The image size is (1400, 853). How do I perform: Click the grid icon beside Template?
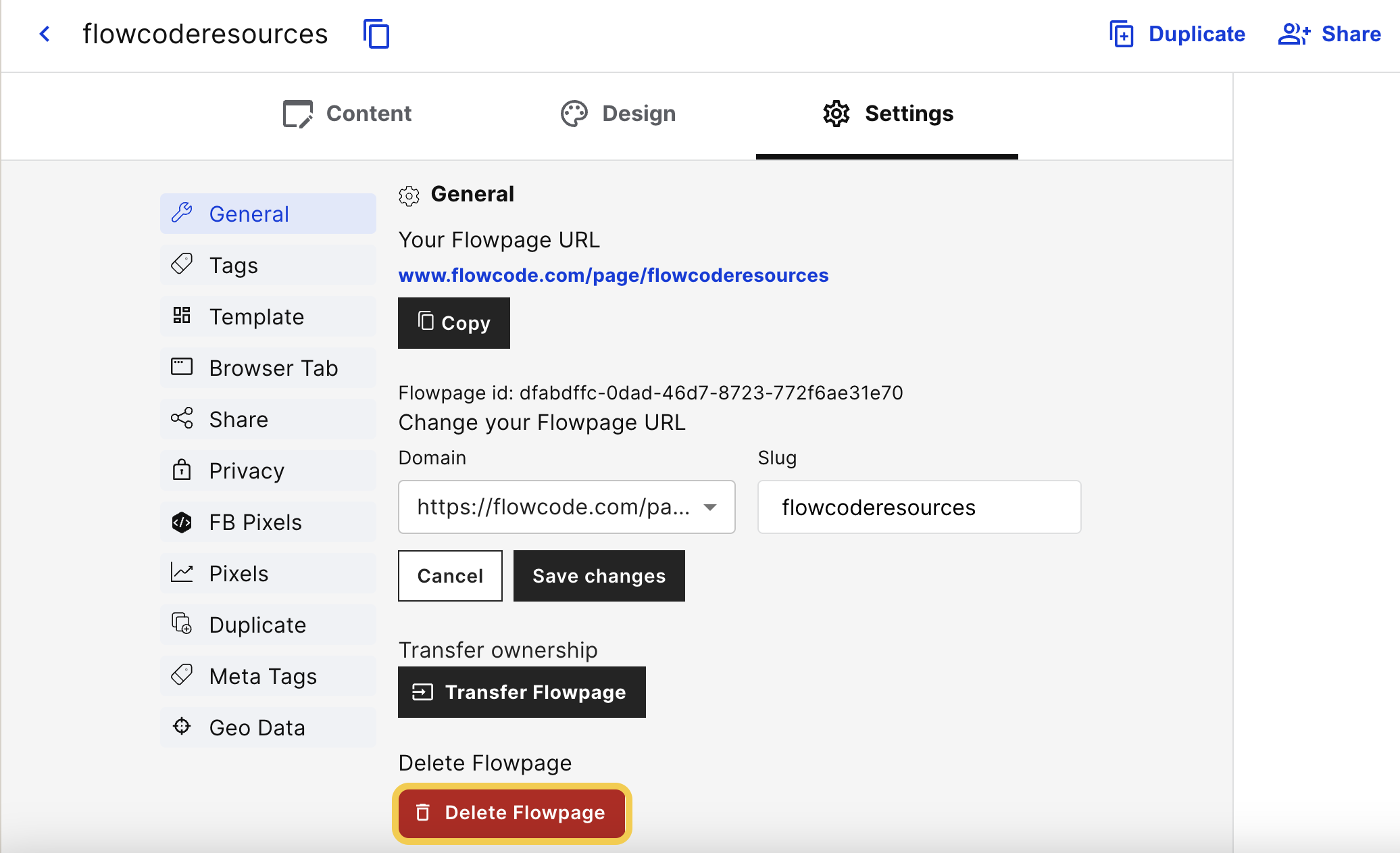[182, 316]
